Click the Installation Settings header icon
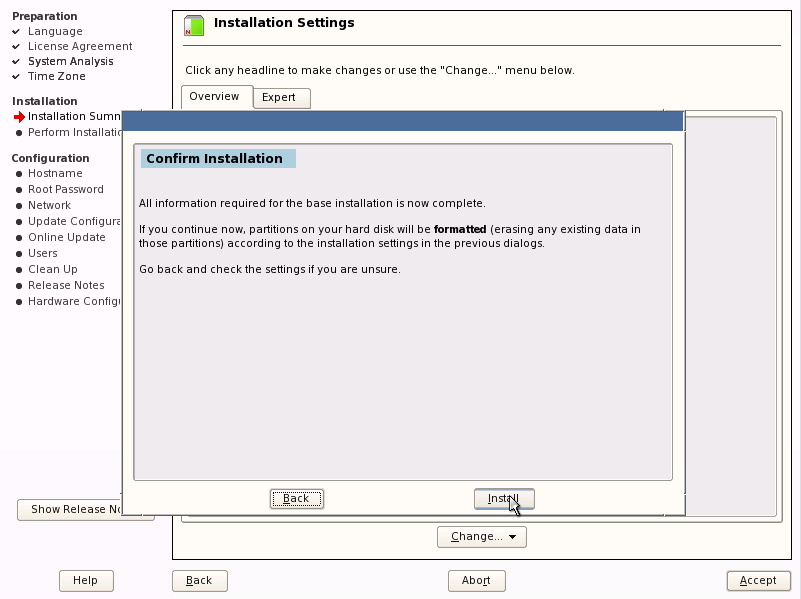The height and width of the screenshot is (599, 801). click(x=194, y=25)
